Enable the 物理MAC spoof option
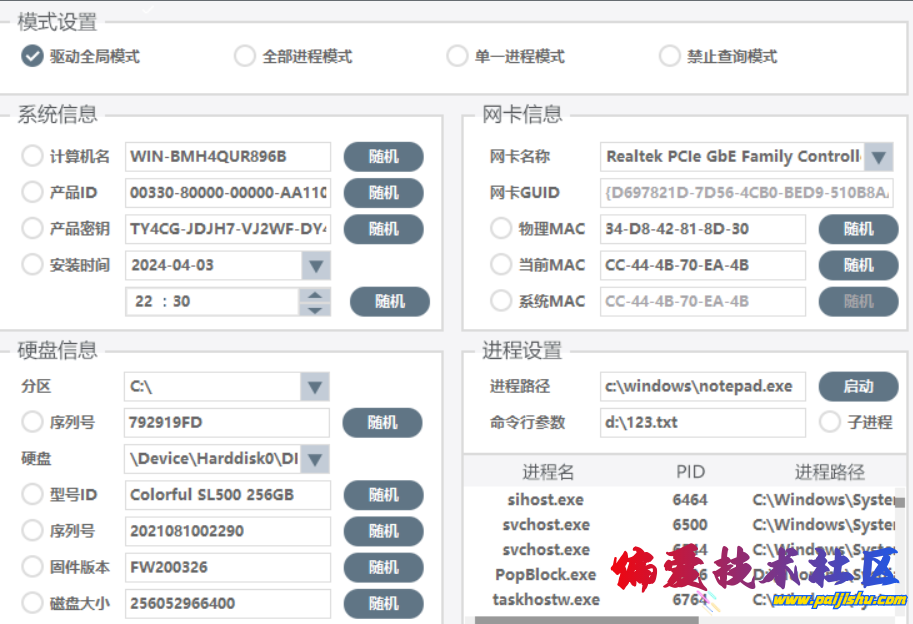 click(501, 229)
